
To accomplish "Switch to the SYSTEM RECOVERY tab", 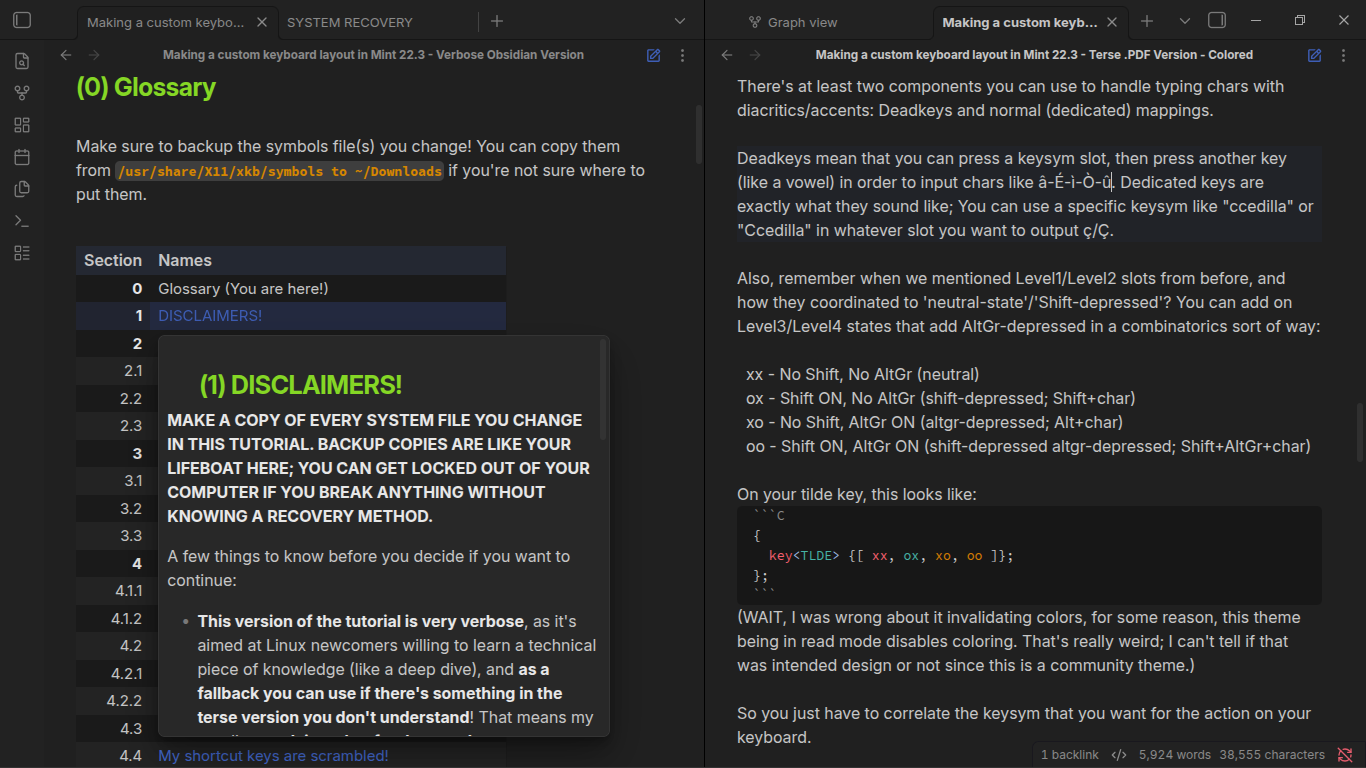I will pyautogui.click(x=350, y=22).
